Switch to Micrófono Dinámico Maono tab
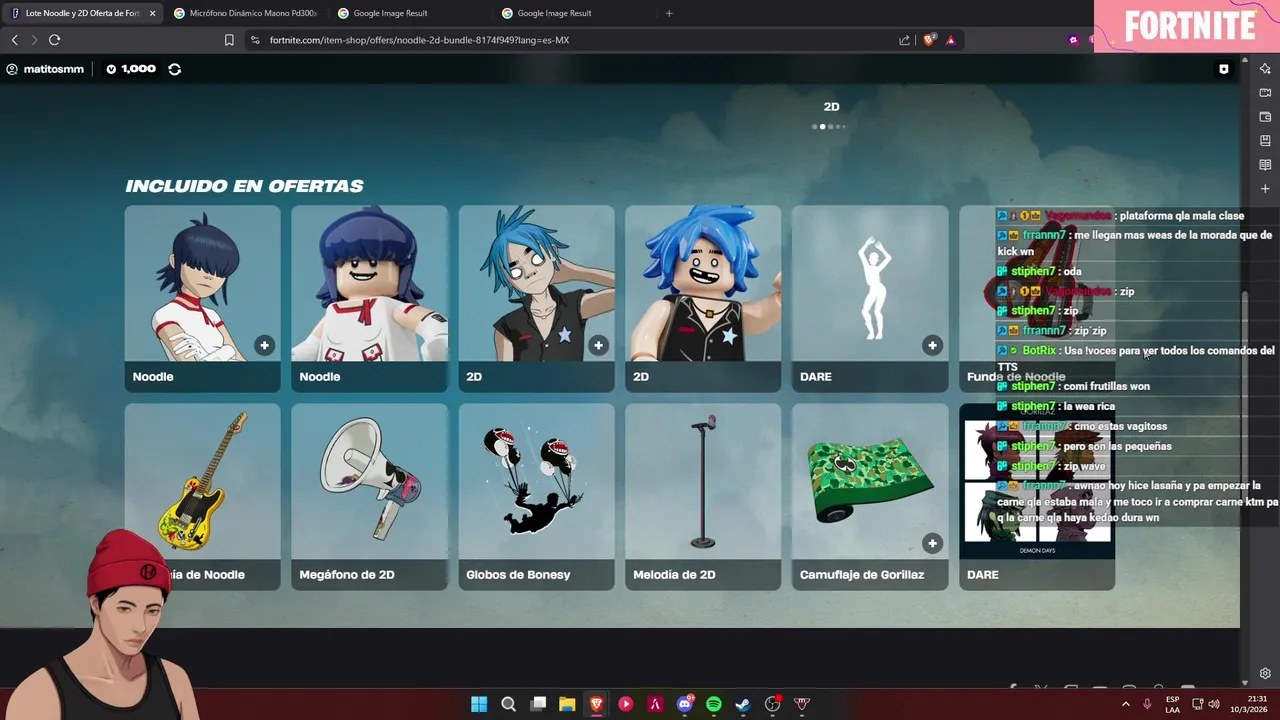The height and width of the screenshot is (720, 1280). click(x=246, y=13)
